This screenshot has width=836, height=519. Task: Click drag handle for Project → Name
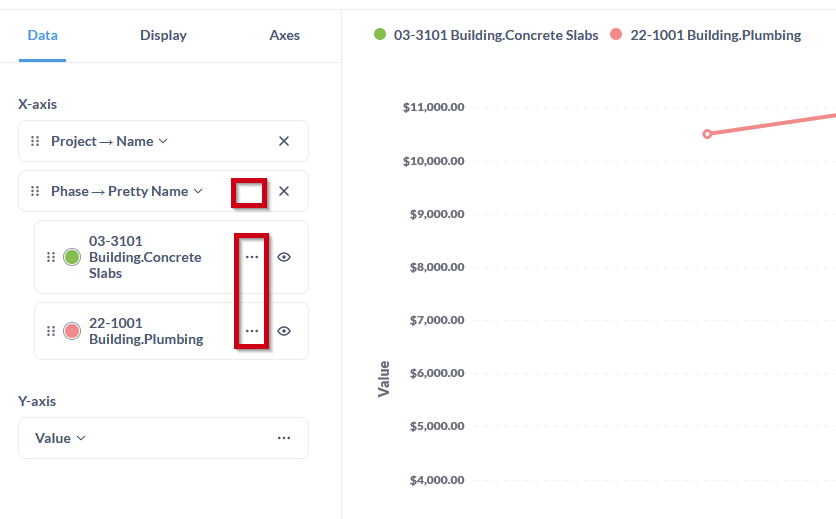tap(35, 141)
